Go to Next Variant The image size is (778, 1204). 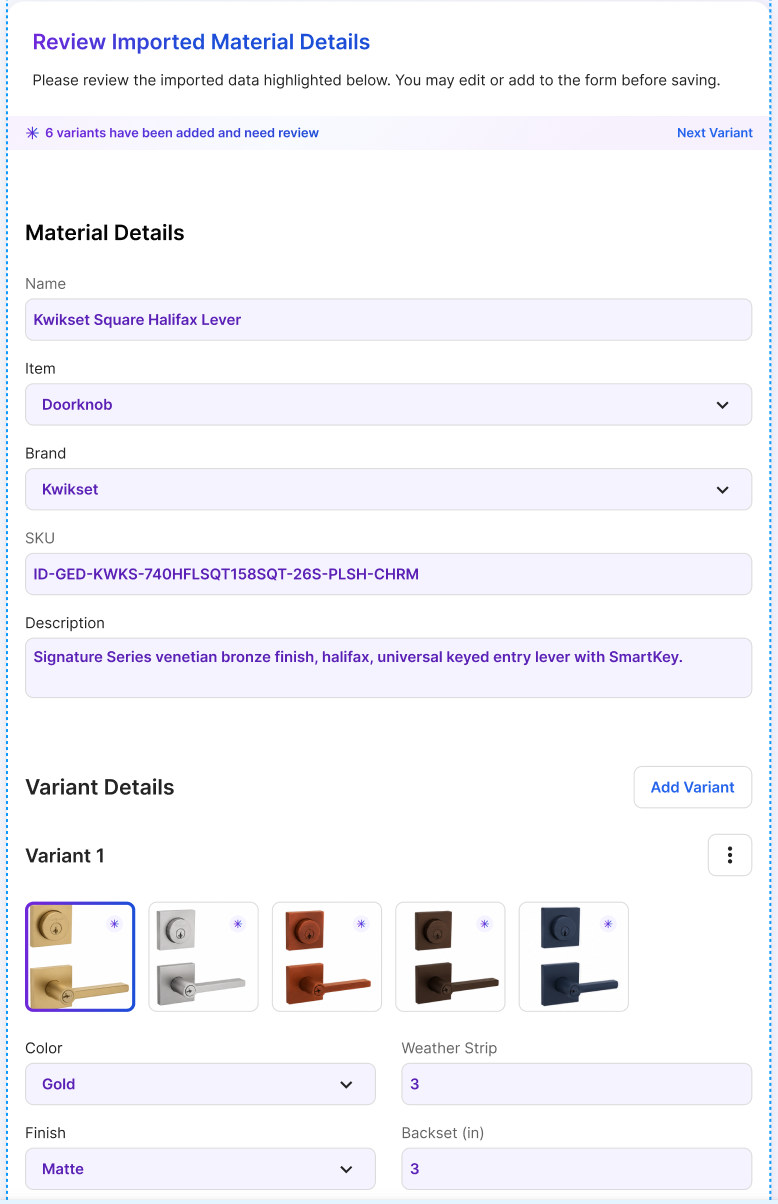[715, 133]
